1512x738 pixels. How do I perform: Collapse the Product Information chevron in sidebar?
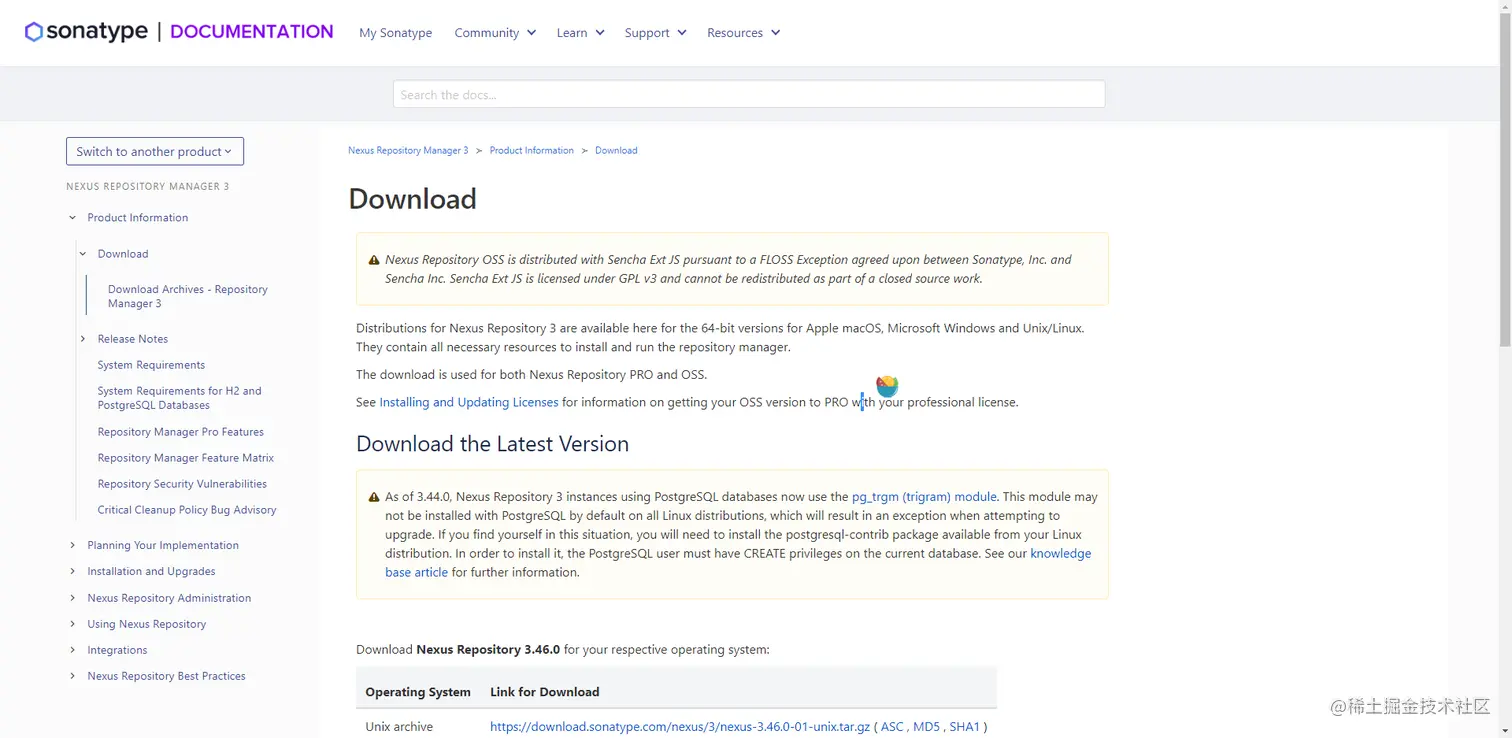[x=72, y=218]
